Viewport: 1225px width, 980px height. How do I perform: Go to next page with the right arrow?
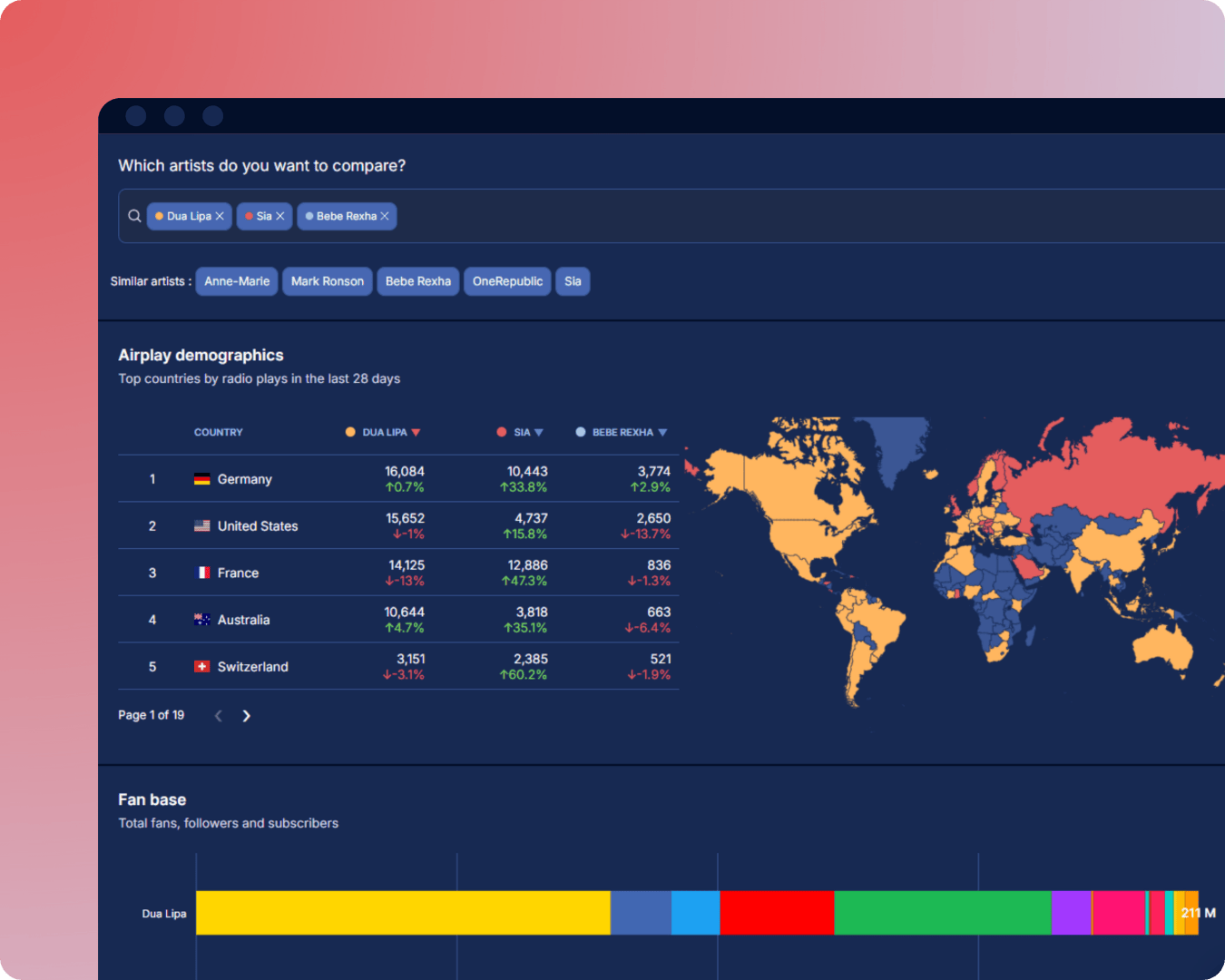pyautogui.click(x=246, y=715)
